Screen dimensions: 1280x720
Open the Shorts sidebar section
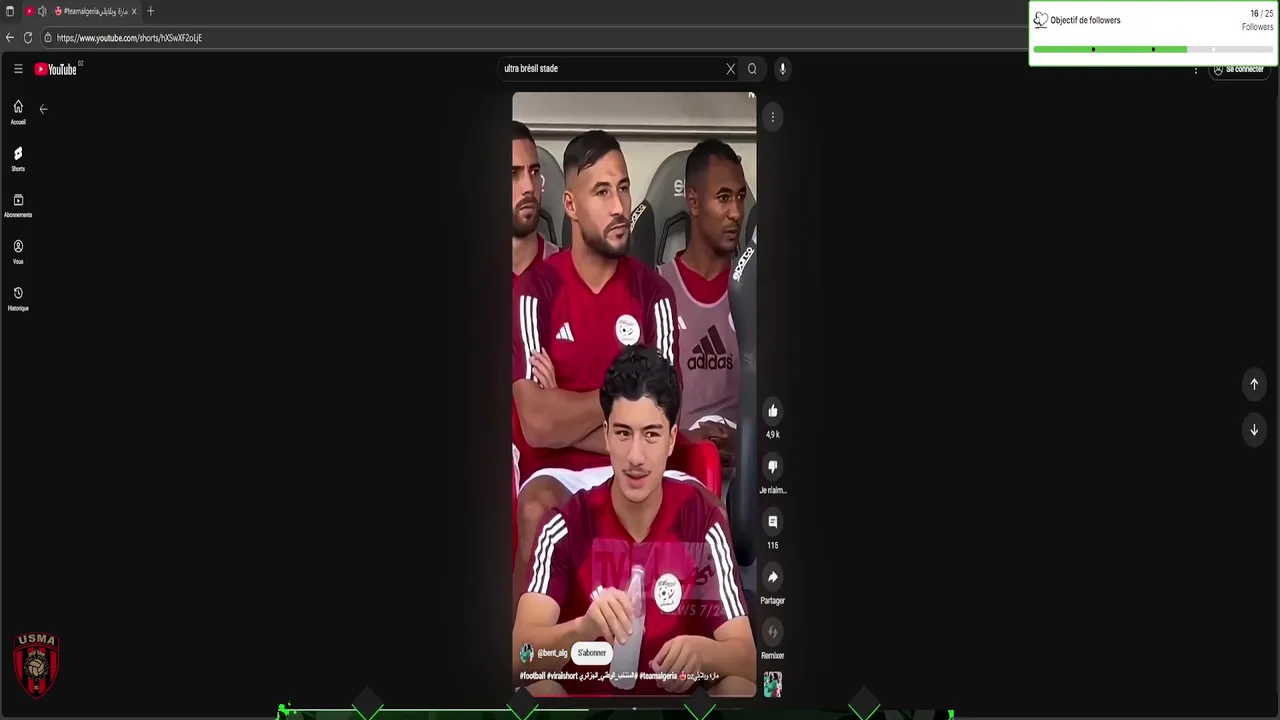click(x=18, y=159)
